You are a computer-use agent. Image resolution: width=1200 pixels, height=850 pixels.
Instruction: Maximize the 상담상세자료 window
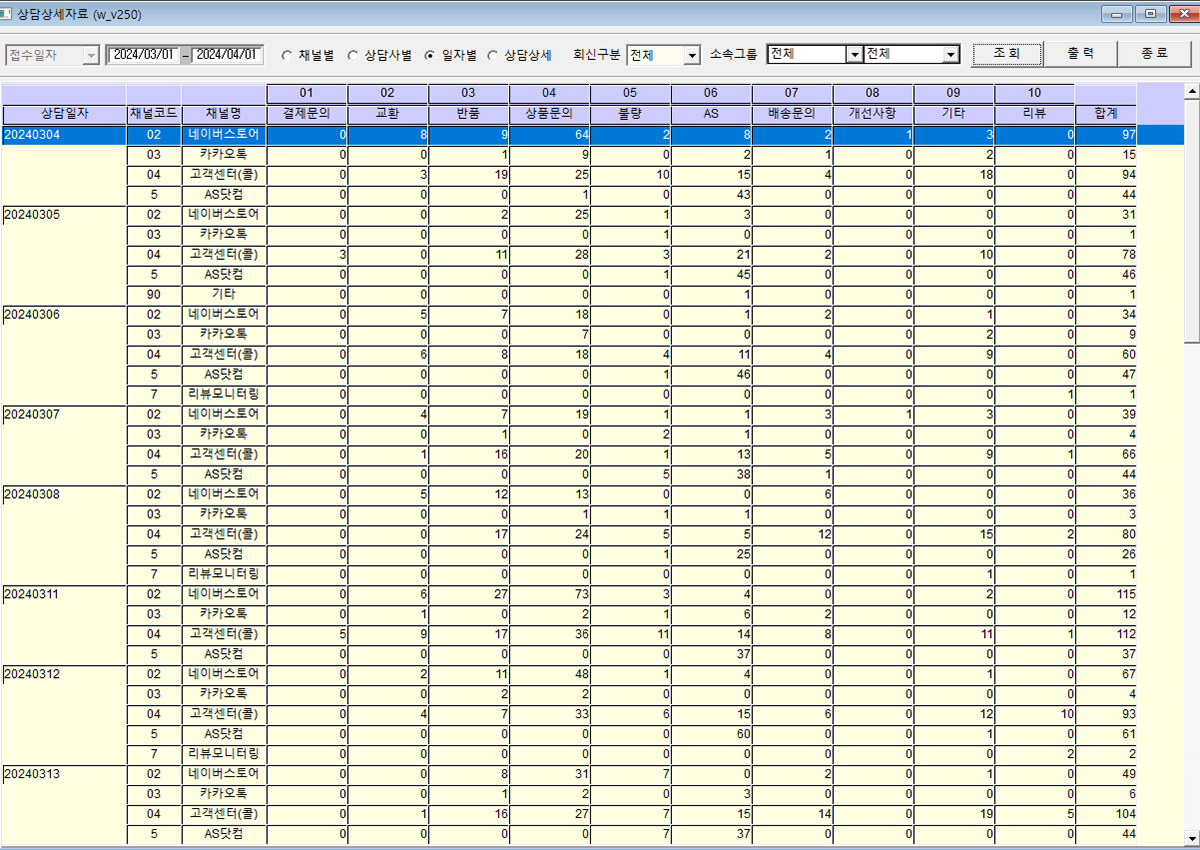click(1151, 14)
